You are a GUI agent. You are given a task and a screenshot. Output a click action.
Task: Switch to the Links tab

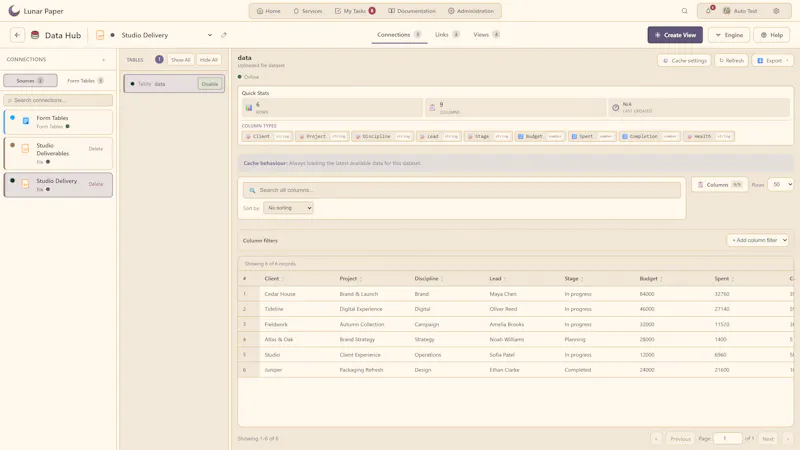(447, 35)
